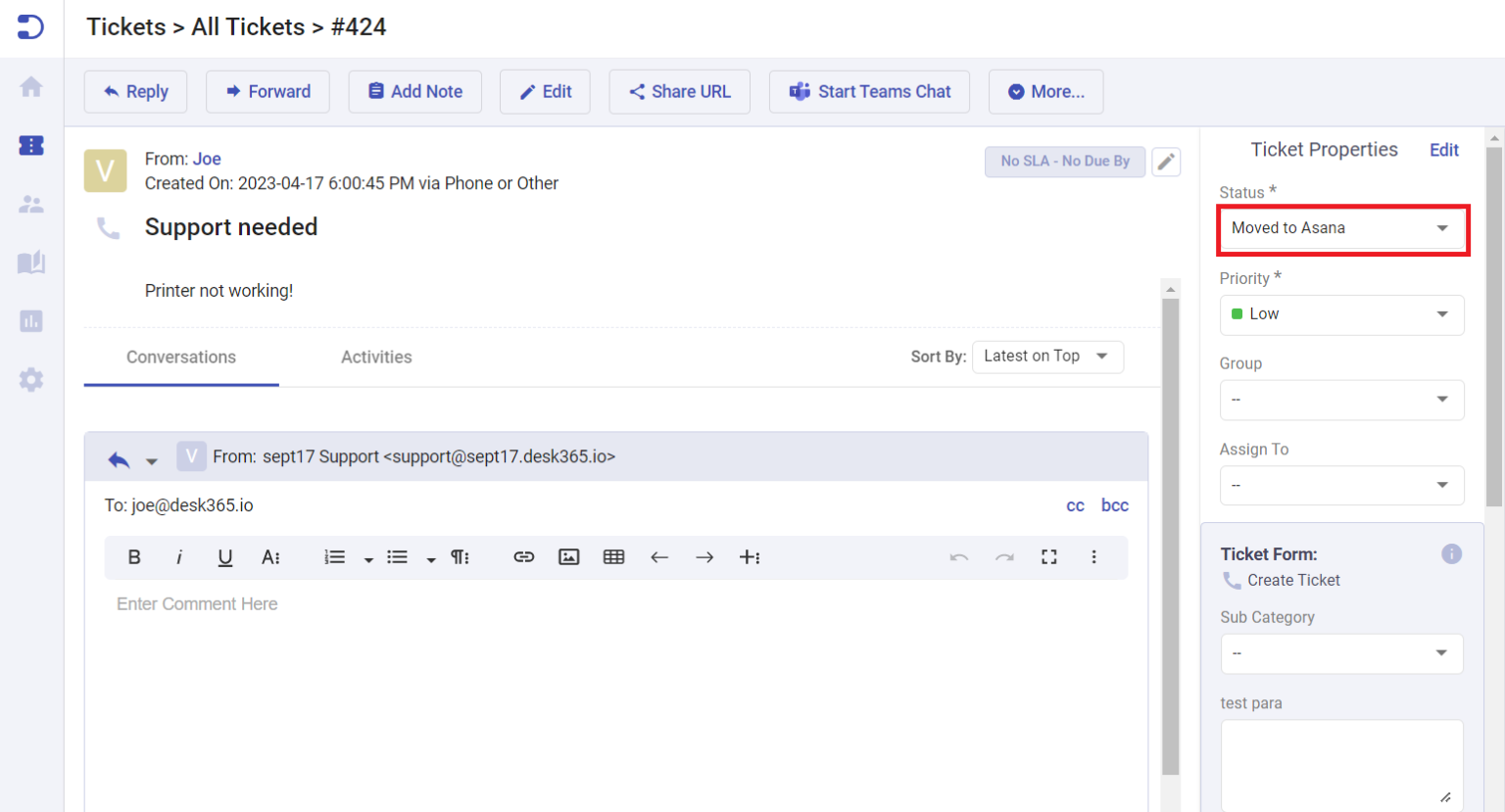Viewport: 1505px width, 812px height.
Task: Insert an image into the comment
Action: coord(569,556)
